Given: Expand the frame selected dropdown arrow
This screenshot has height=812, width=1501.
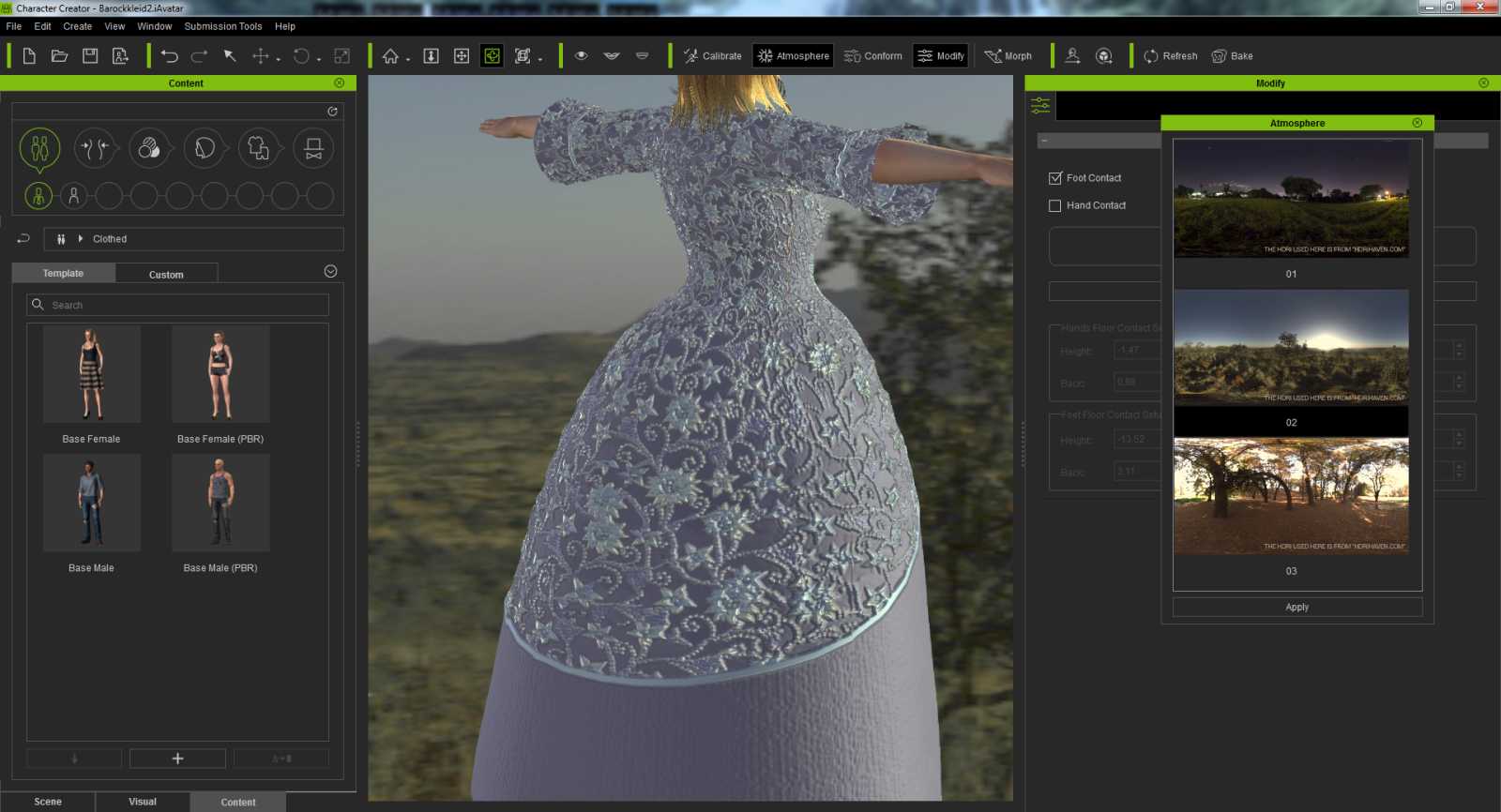Looking at the screenshot, I should point(540,59).
